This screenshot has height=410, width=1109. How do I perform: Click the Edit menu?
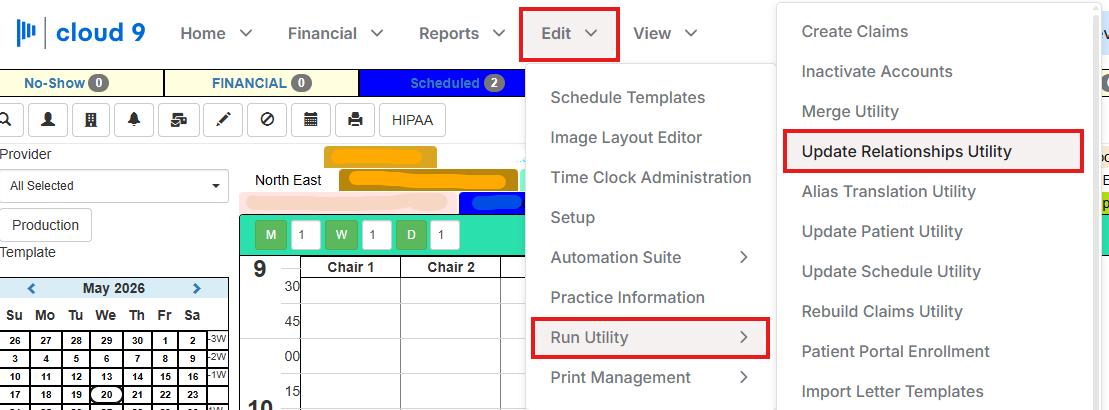pos(569,33)
